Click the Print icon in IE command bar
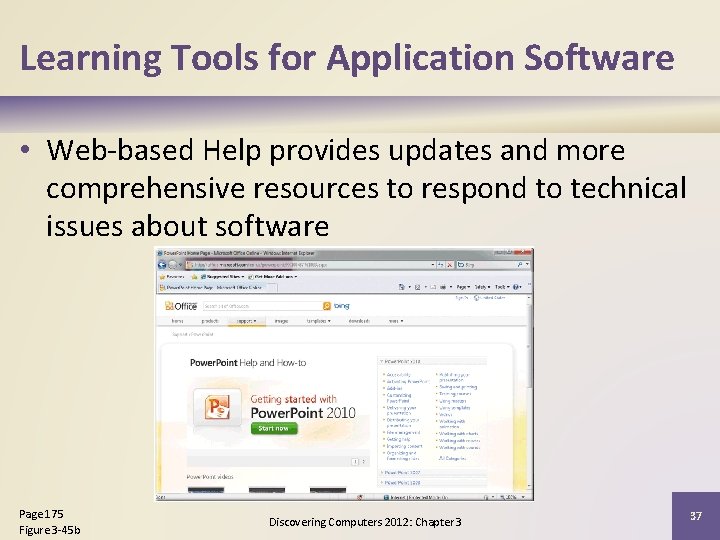The height and width of the screenshot is (540, 720). [444, 287]
